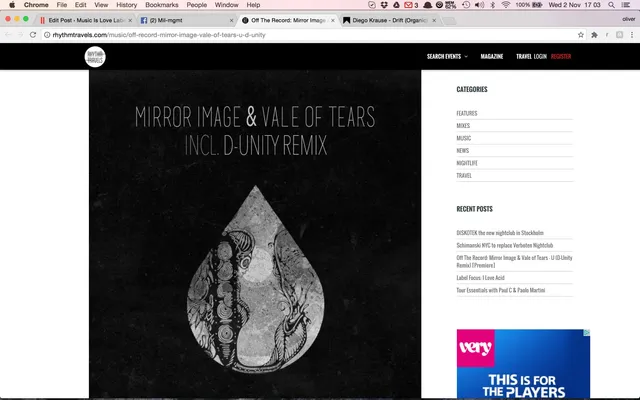The height and width of the screenshot is (400, 640).
Task: Click the oliver profile button
Action: click(x=628, y=19)
